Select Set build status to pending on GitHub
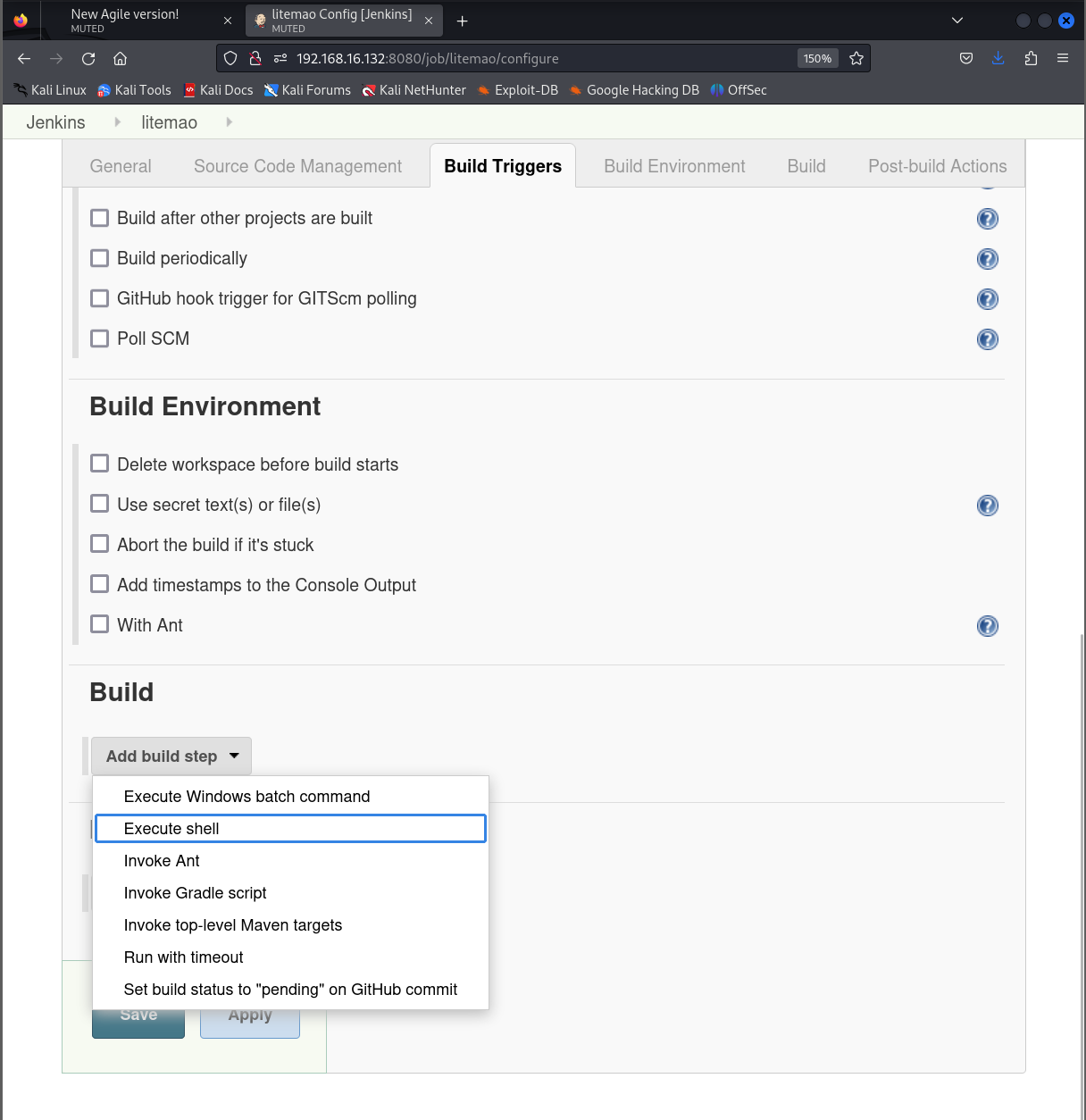 (291, 990)
